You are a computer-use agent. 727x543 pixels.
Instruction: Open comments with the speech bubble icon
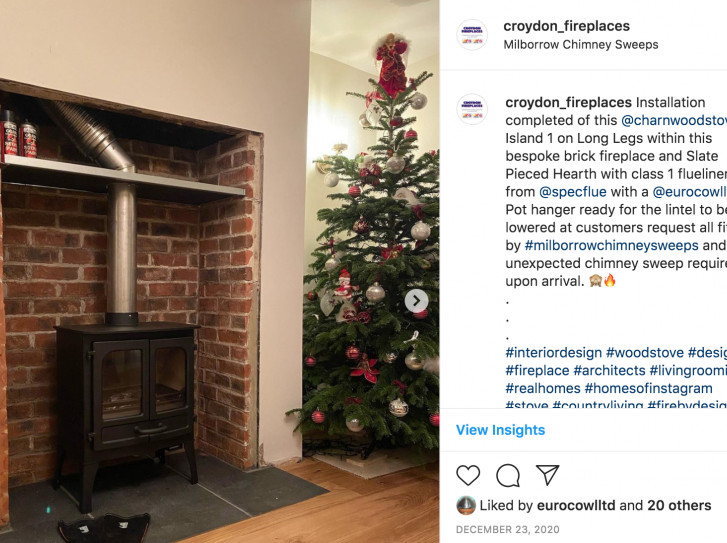508,475
